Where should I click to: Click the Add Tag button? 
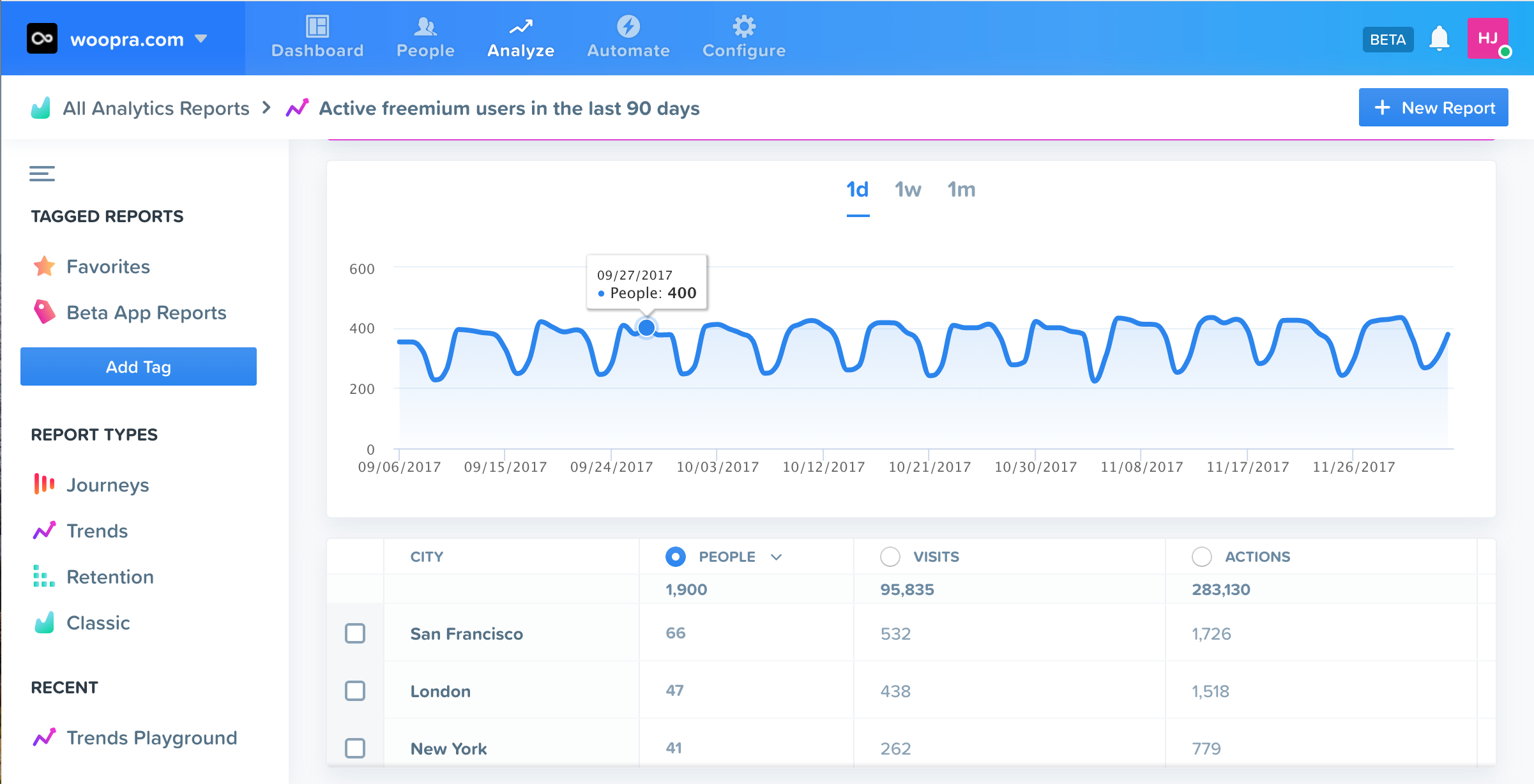pos(139,366)
